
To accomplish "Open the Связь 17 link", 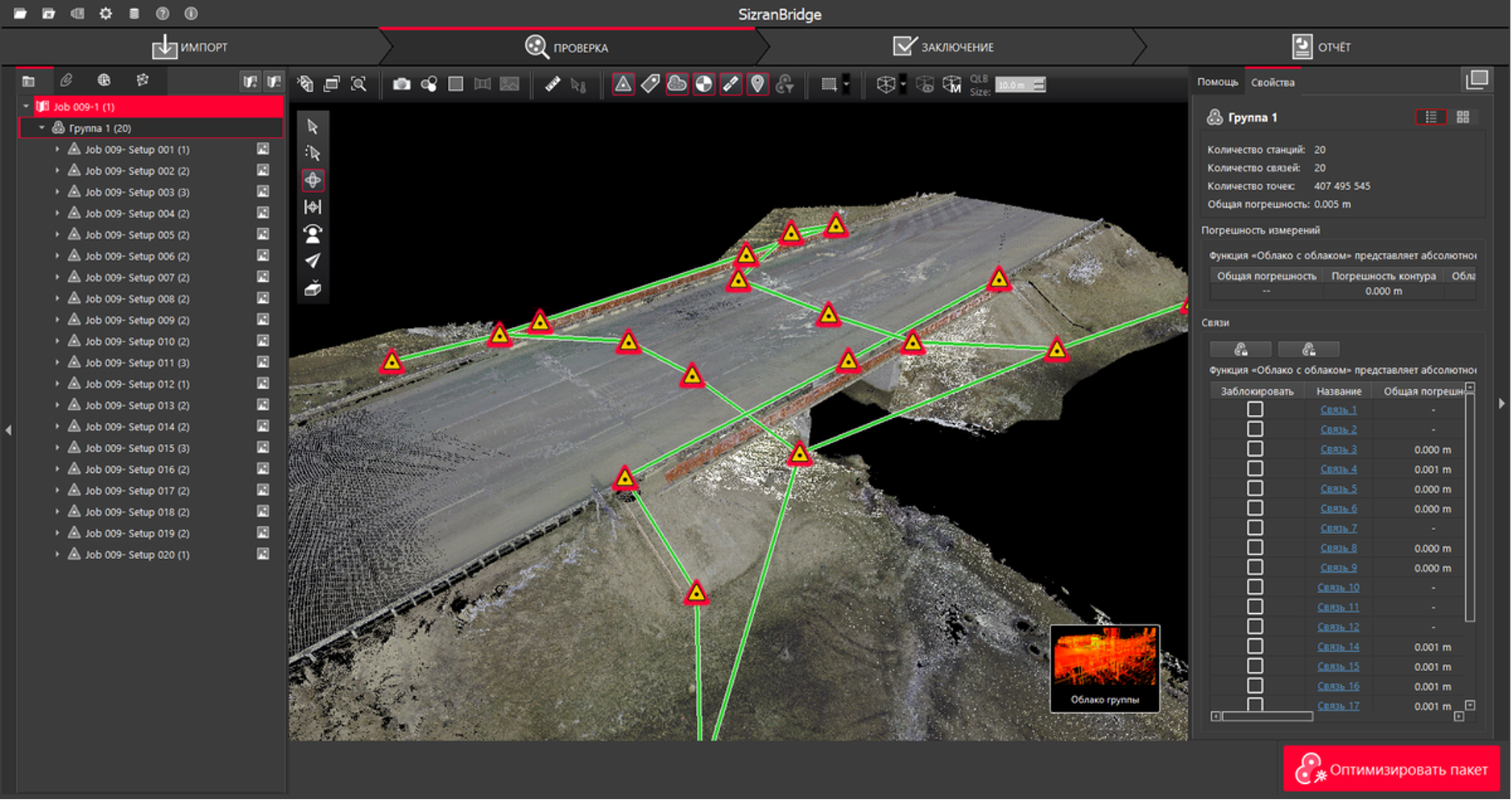I will point(1338,706).
